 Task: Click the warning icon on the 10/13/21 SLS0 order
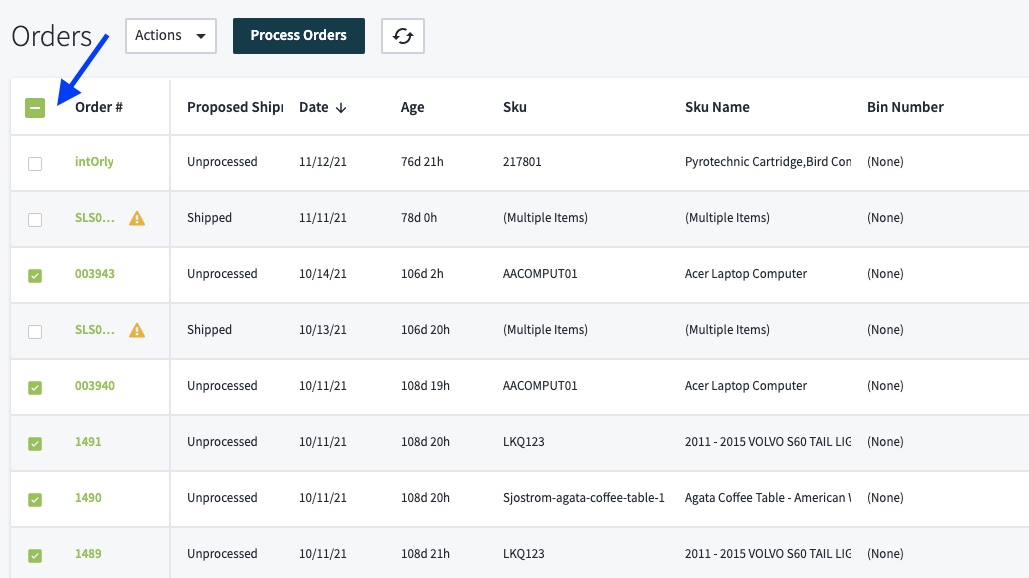pos(134,330)
